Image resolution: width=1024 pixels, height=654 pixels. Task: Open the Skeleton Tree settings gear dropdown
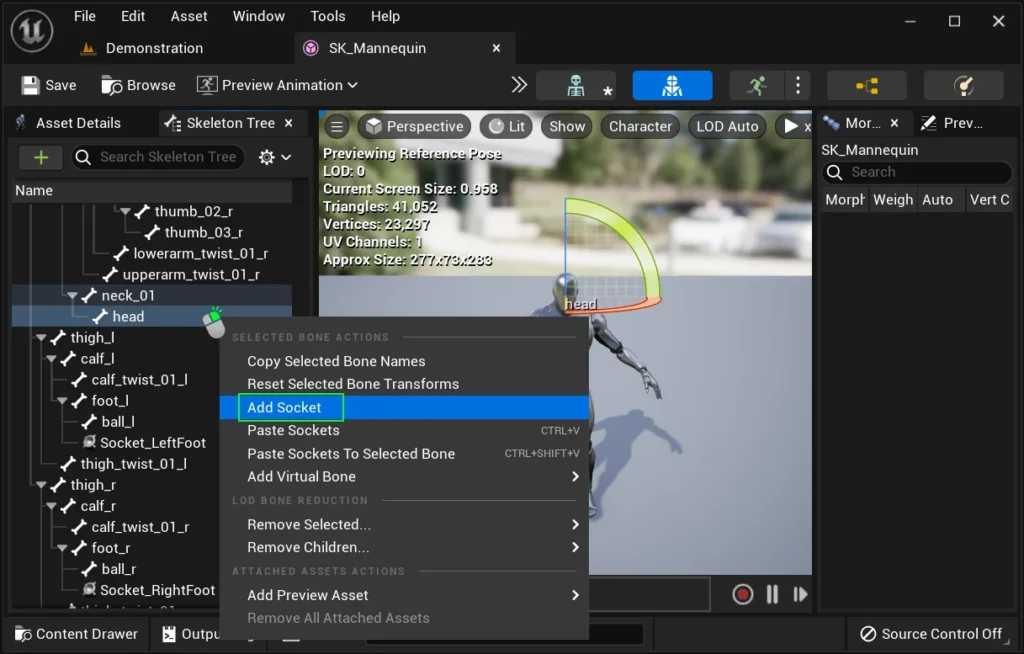[x=274, y=157]
